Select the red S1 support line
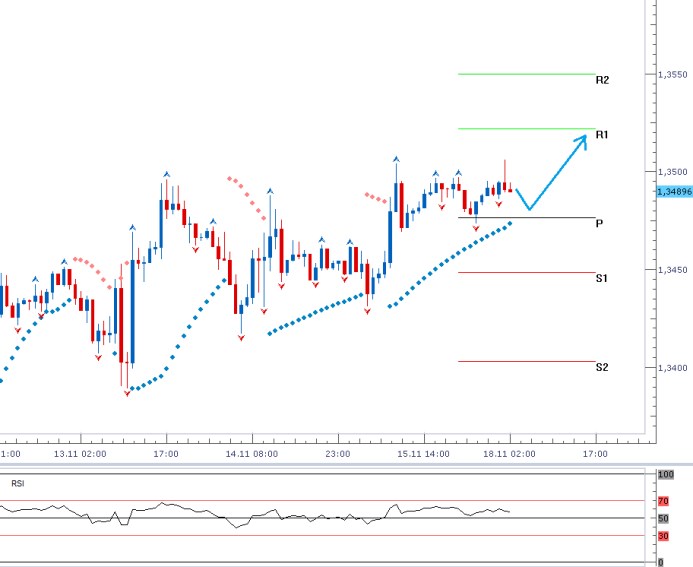 click(x=527, y=272)
